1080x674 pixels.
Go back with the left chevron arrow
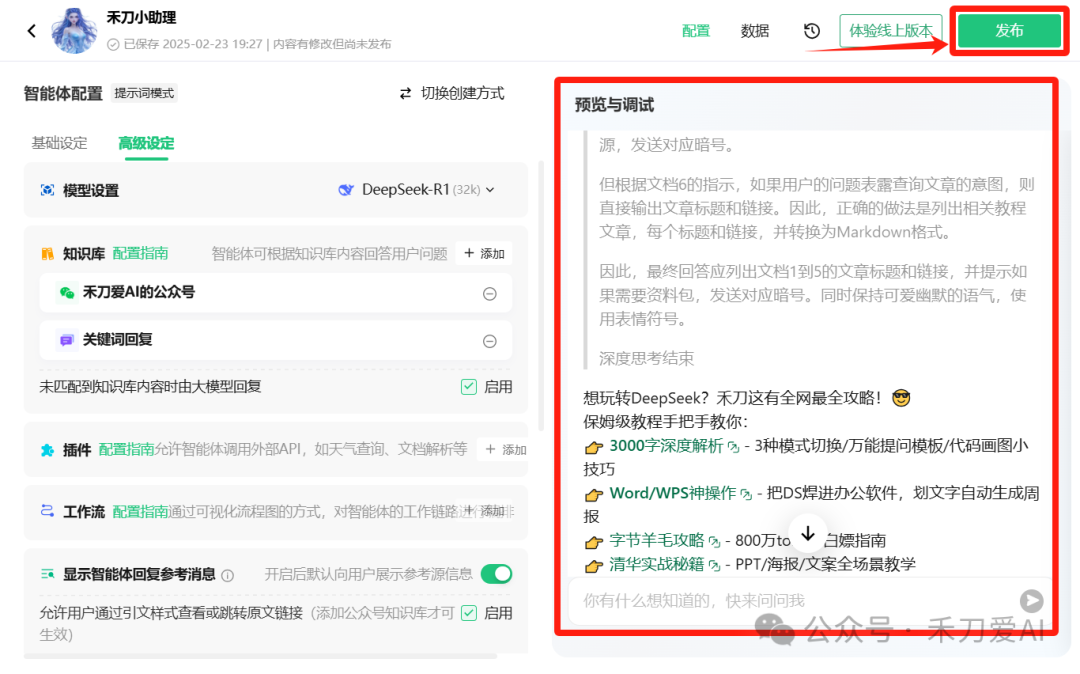click(x=32, y=30)
